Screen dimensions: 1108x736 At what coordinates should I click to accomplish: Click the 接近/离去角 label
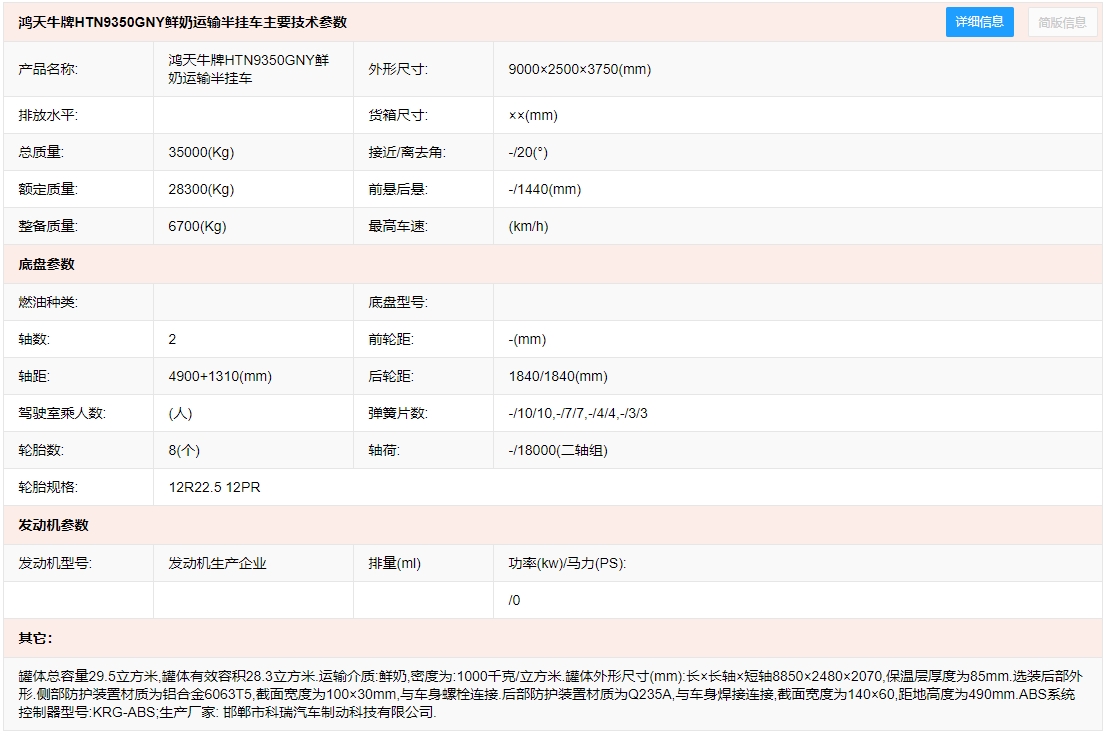tap(407, 153)
